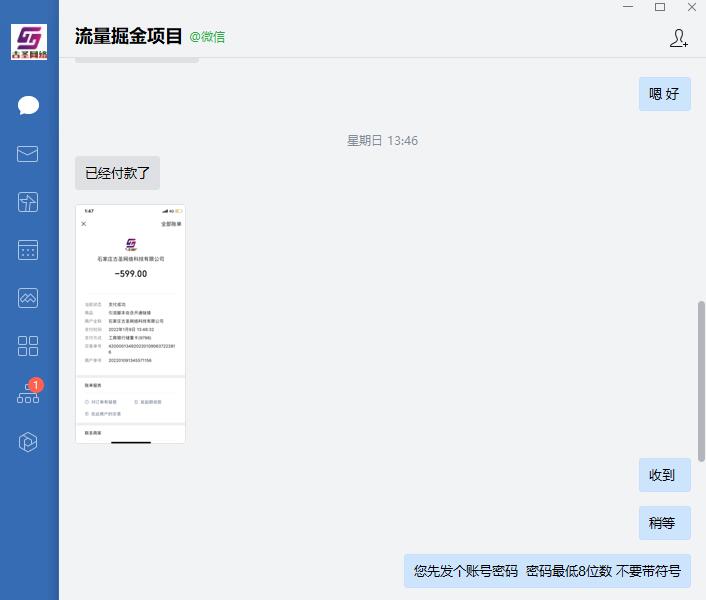Click the green @微信 label
The width and height of the screenshot is (706, 600).
[x=207, y=37]
